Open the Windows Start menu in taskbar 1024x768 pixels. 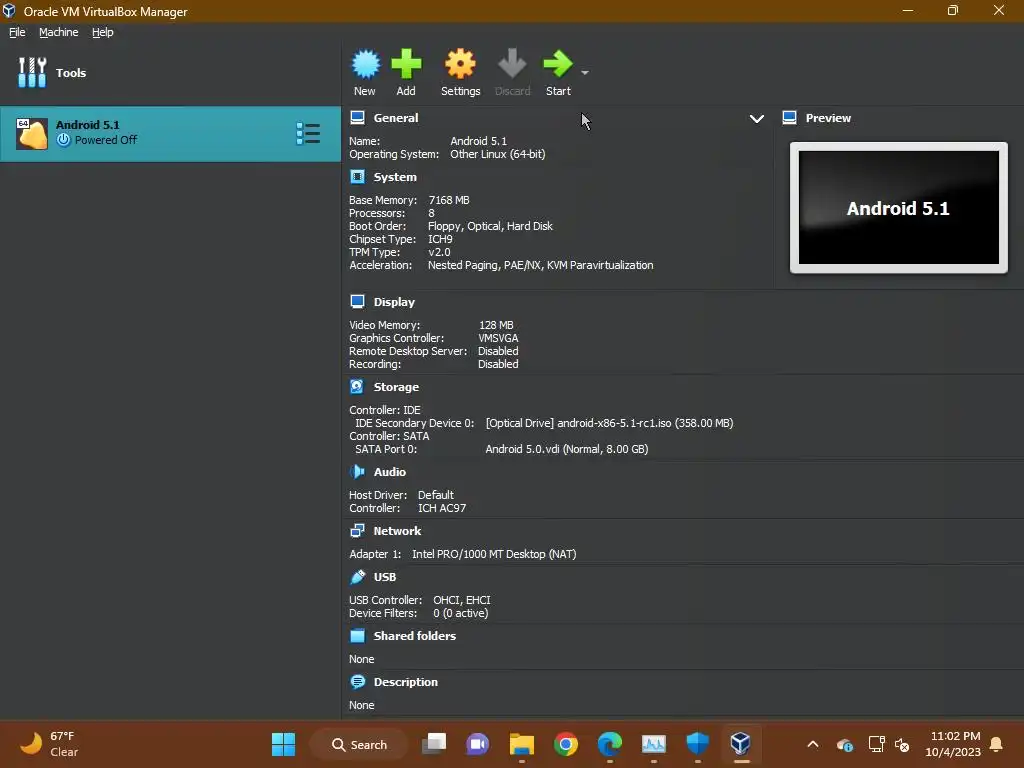pyautogui.click(x=283, y=744)
